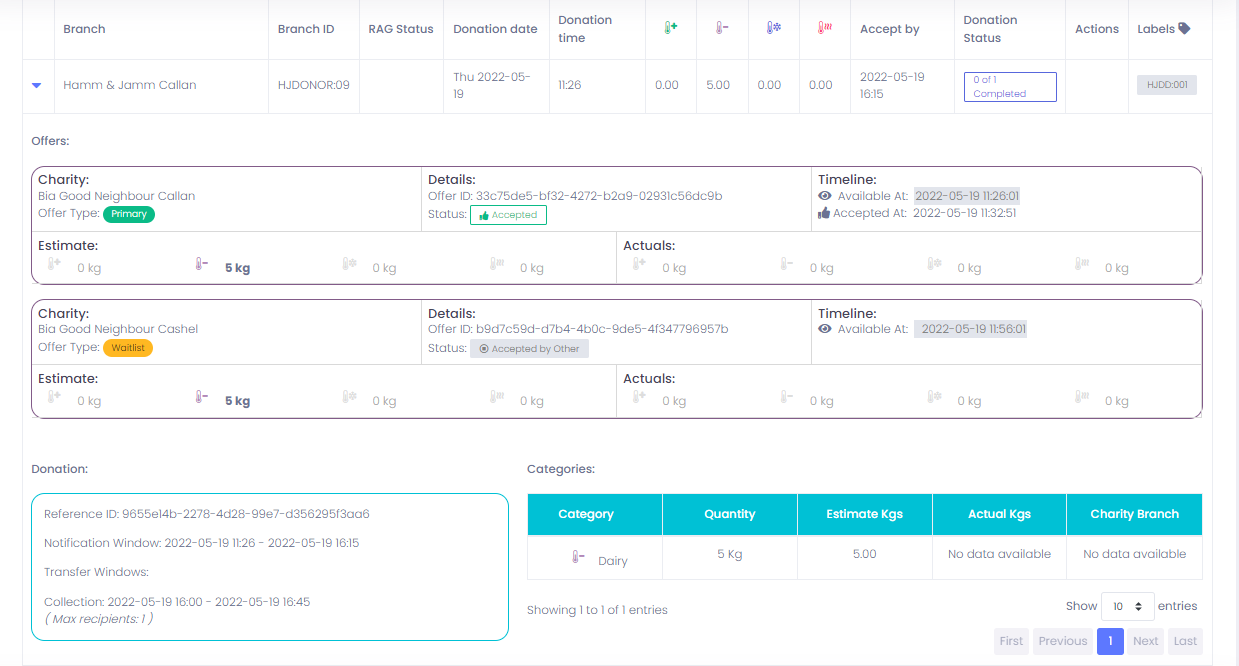Click the frozen estimate icon in Cashel offer
The width and height of the screenshot is (1239, 666).
[x=349, y=397]
